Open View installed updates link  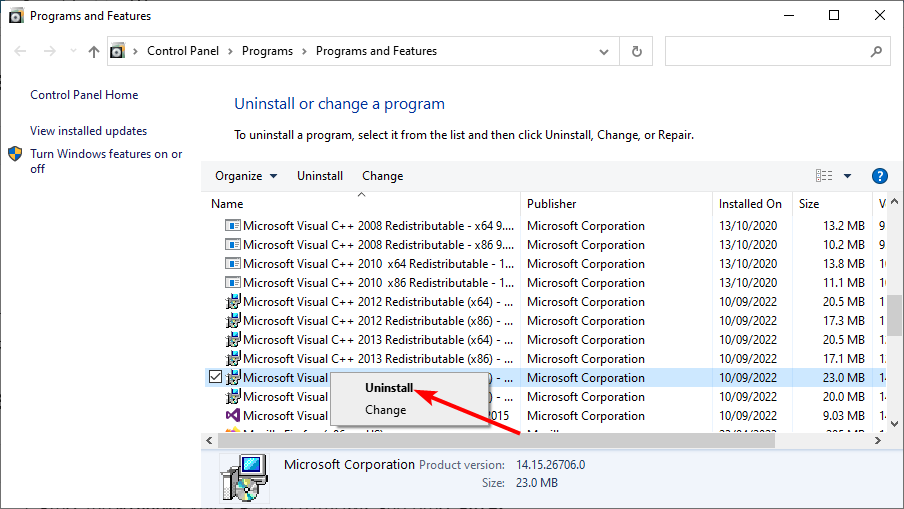(88, 131)
